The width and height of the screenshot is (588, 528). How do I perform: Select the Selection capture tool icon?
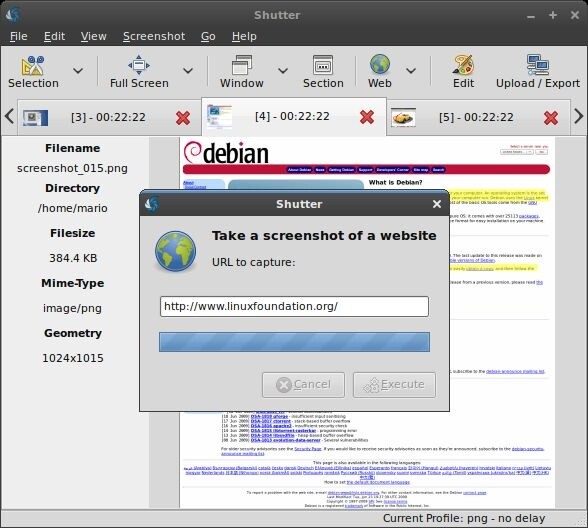click(33, 65)
